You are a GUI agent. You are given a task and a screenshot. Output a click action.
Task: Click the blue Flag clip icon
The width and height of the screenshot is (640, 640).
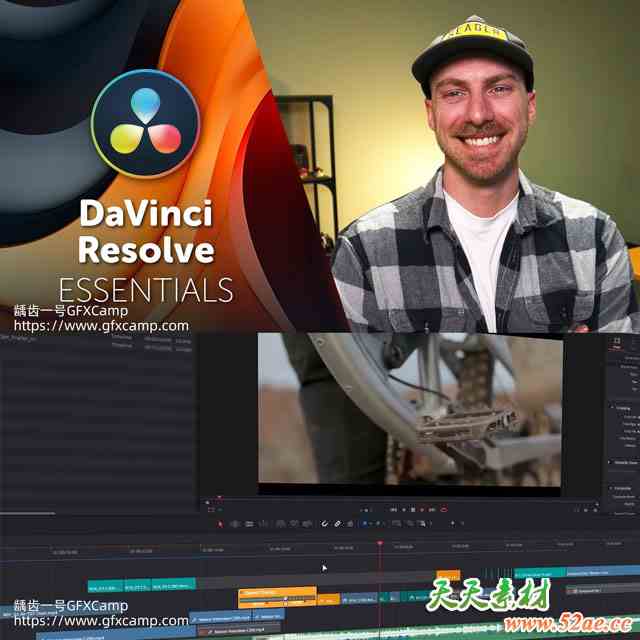[x=364, y=523]
